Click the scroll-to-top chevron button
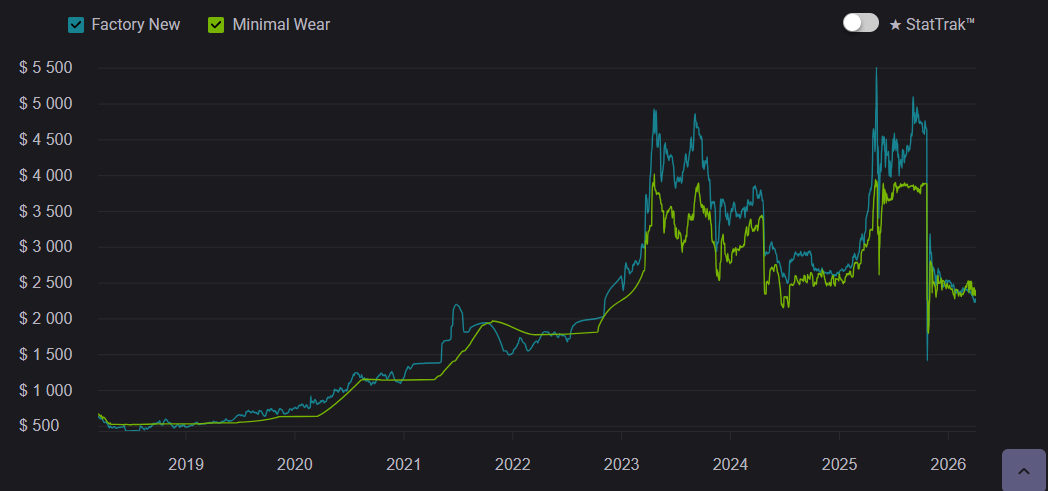The height and width of the screenshot is (491, 1048). point(1023,470)
